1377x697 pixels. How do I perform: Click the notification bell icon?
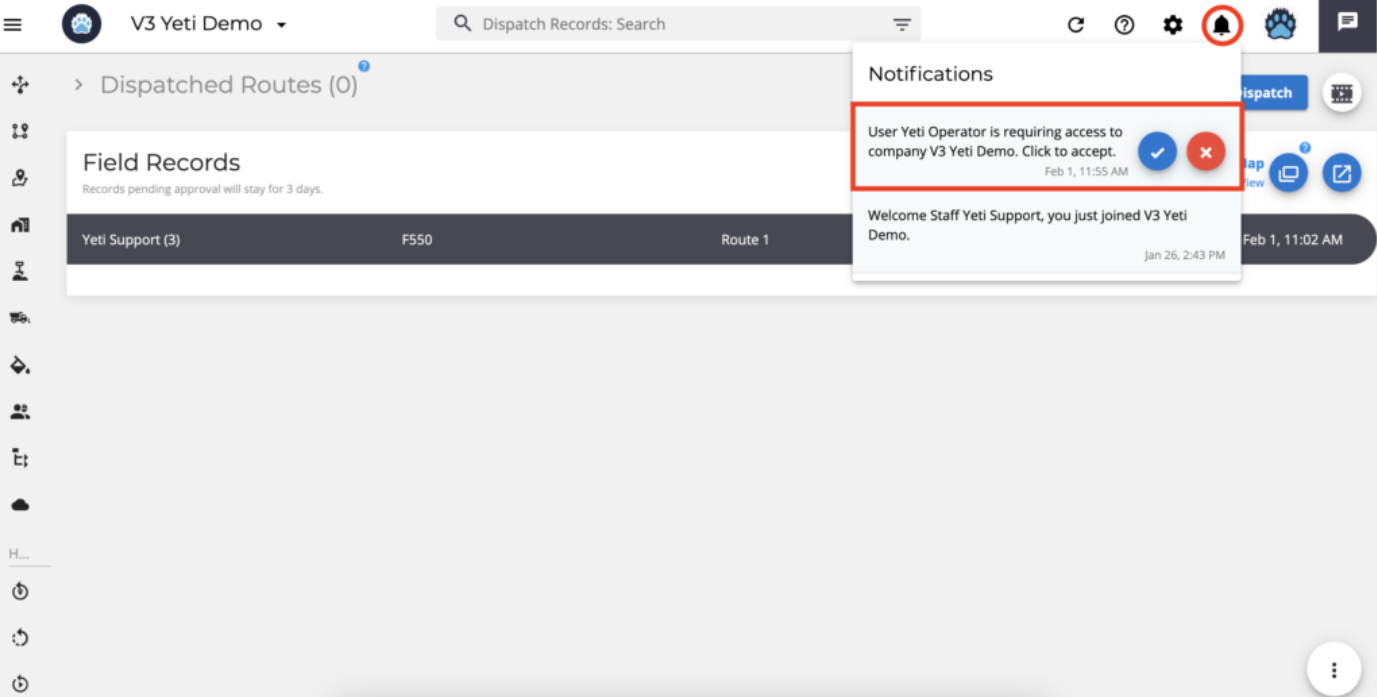[x=1221, y=25]
